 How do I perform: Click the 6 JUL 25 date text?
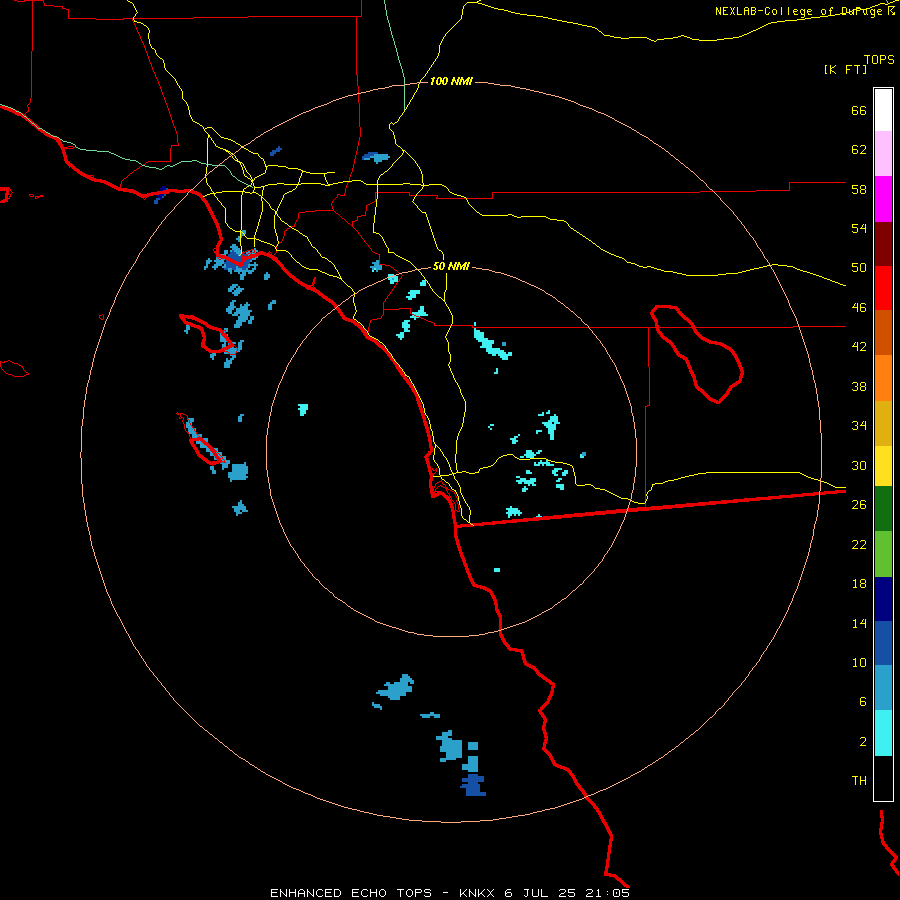point(541,893)
